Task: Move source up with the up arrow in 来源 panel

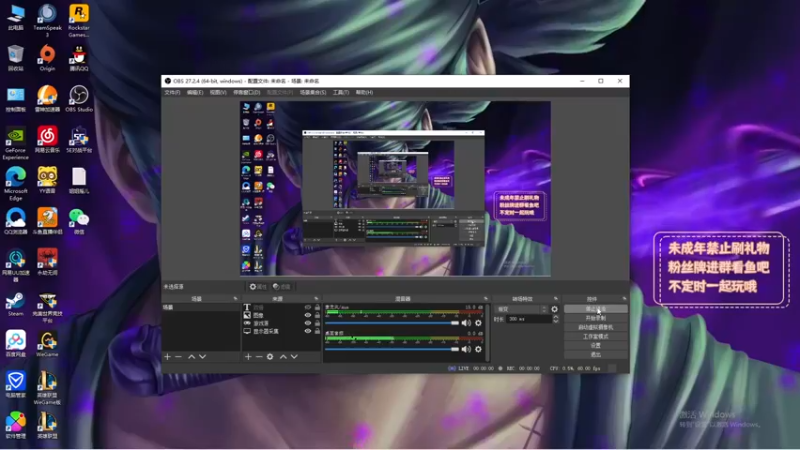Action: pyautogui.click(x=283, y=357)
